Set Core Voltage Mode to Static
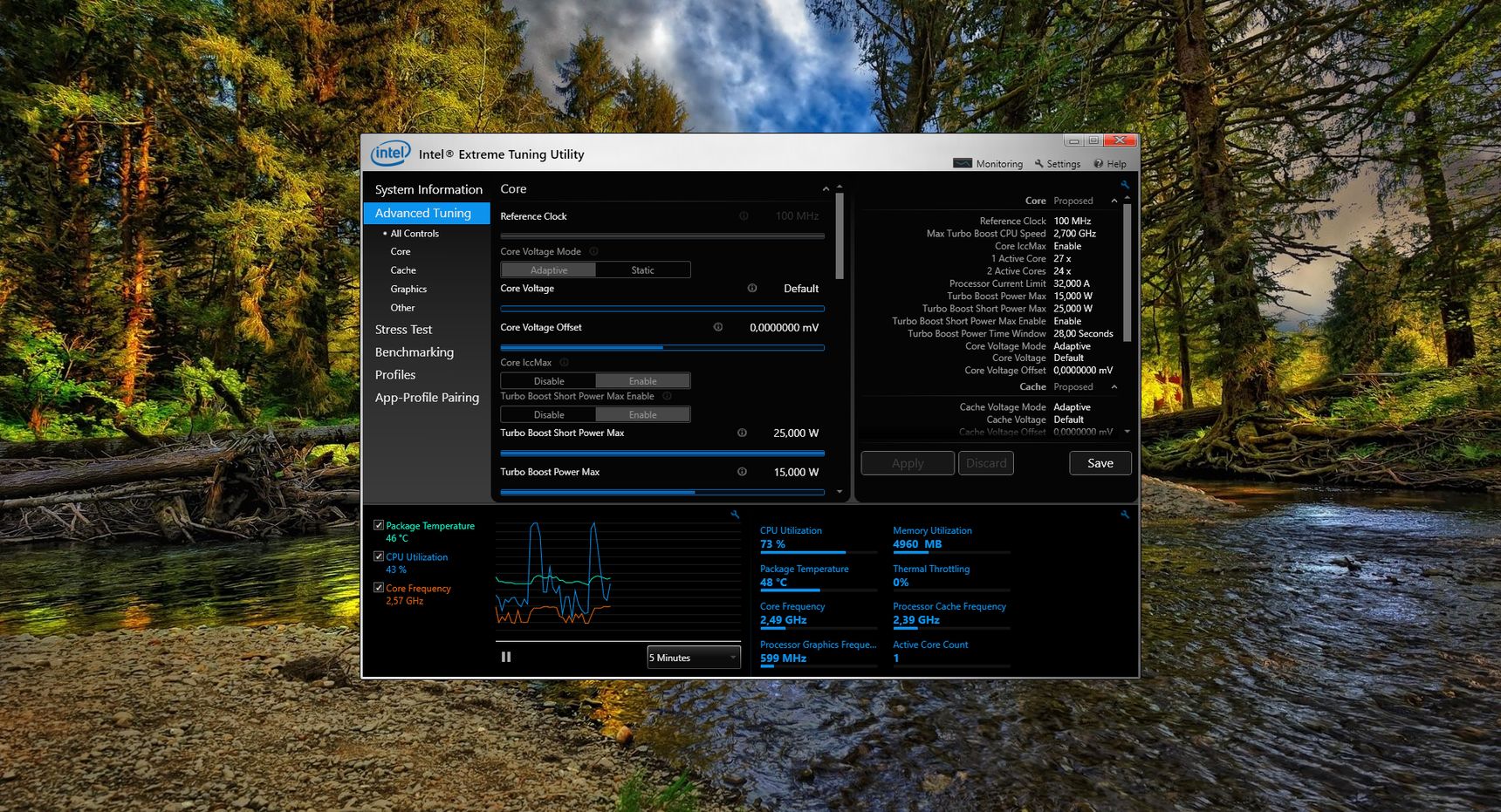 [642, 270]
